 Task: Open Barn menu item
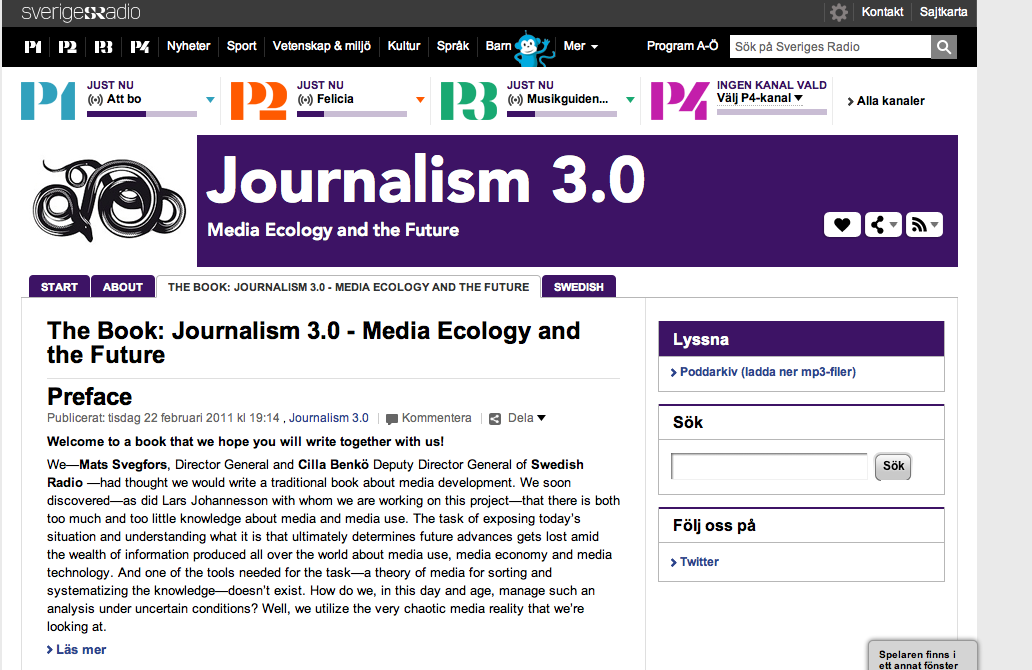498,46
